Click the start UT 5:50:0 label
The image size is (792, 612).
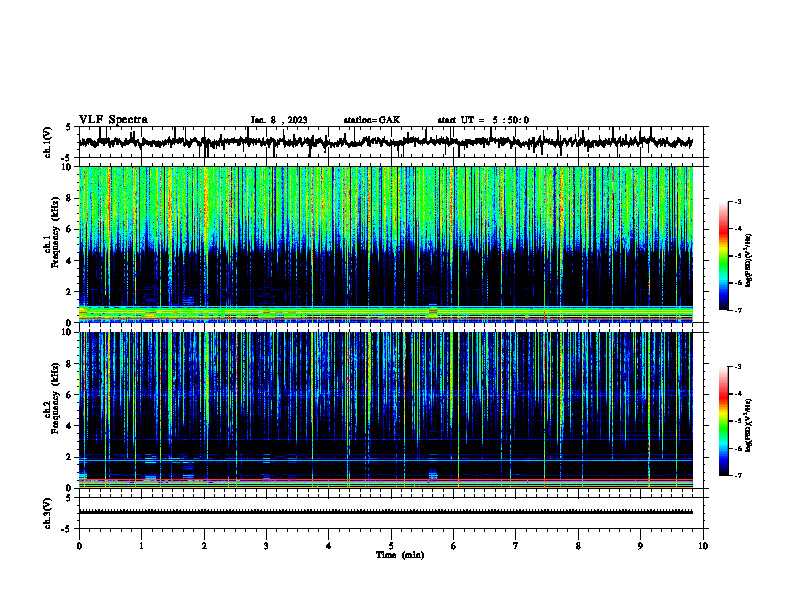tap(483, 120)
